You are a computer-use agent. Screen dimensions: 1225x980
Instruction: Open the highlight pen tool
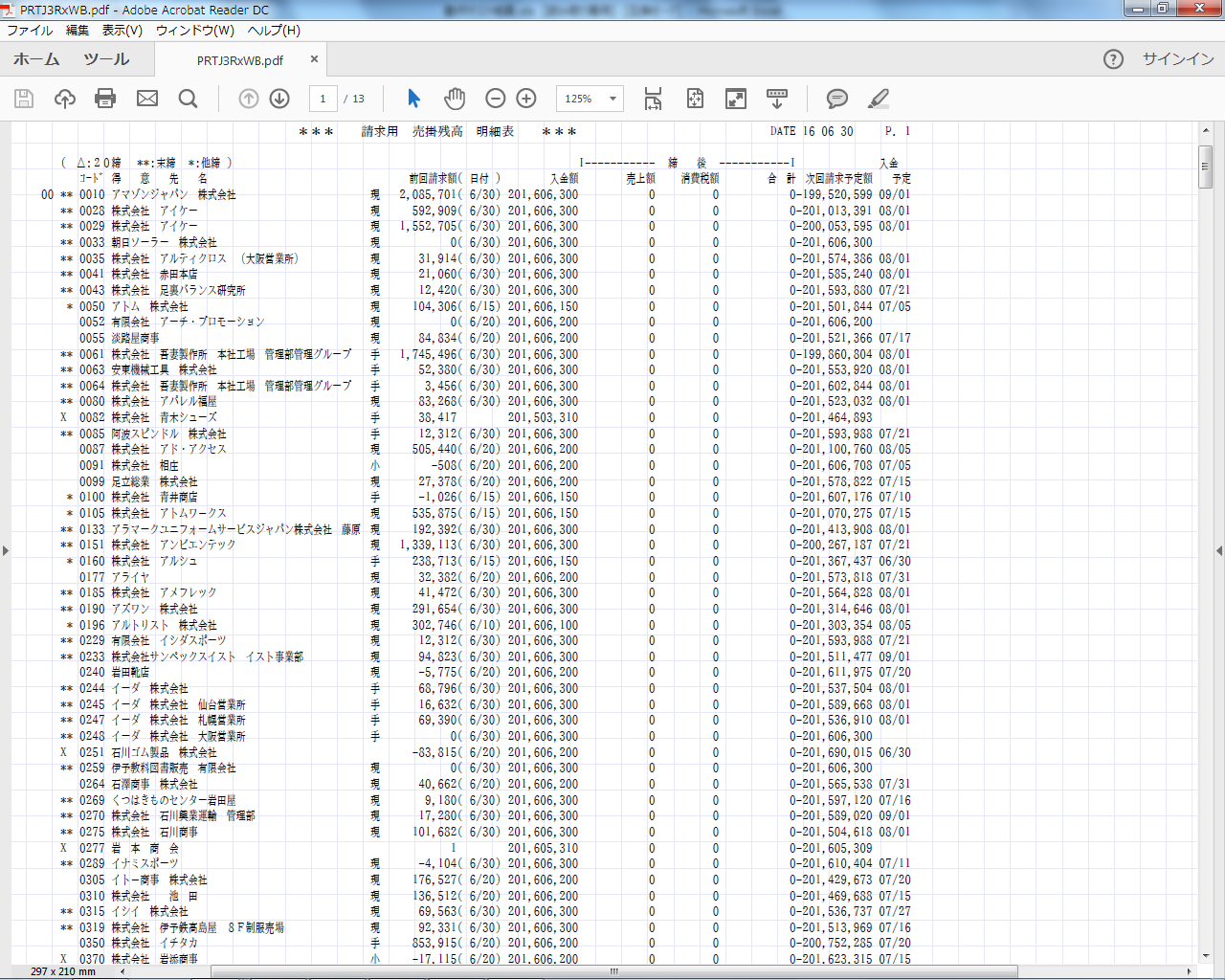878,99
